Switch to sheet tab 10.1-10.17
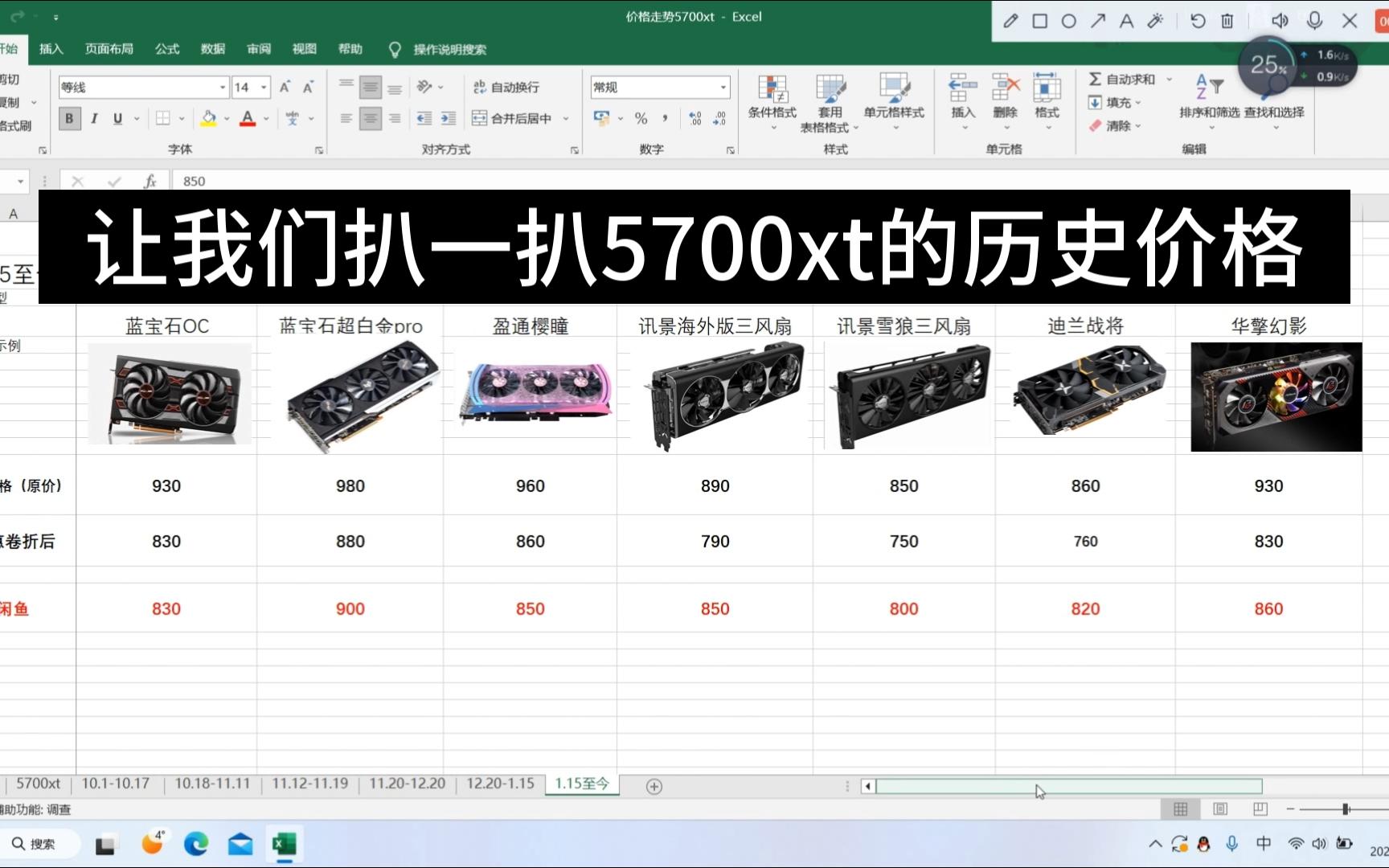 coord(116,784)
